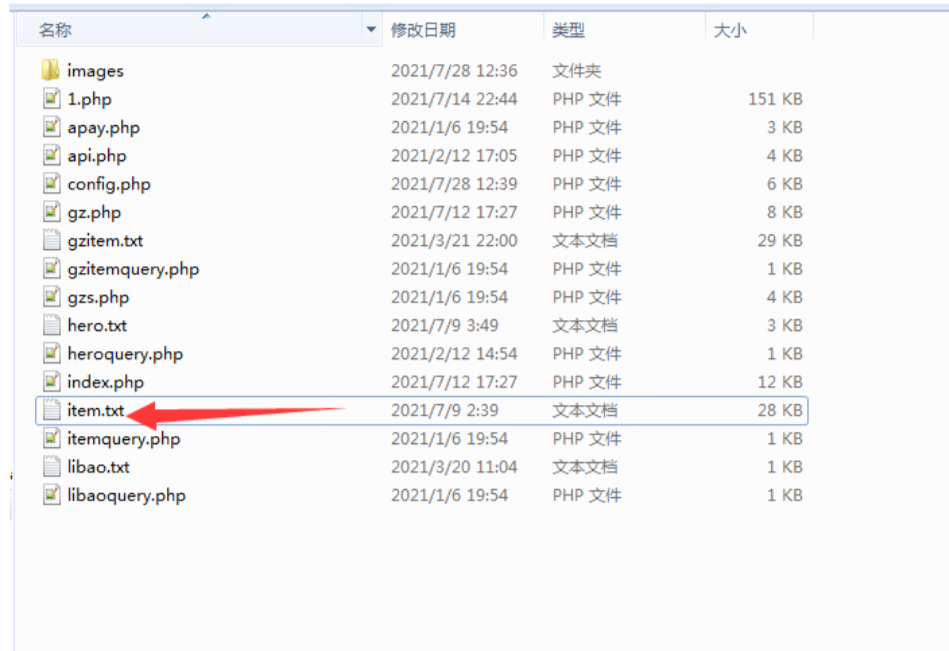Click the item.txt document icon
The height and width of the screenshot is (651, 949).
(x=51, y=410)
